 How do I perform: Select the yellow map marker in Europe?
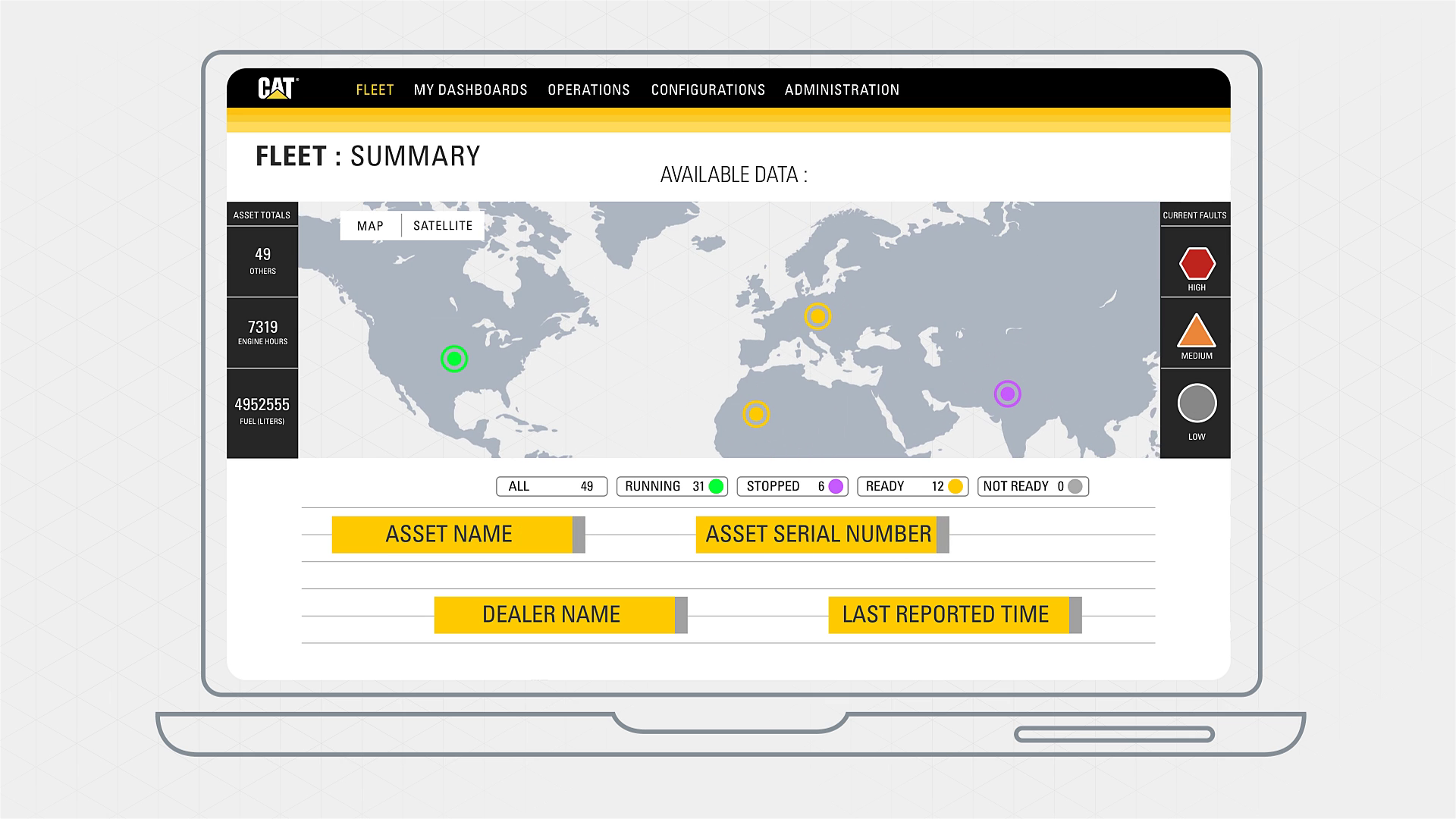point(817,315)
